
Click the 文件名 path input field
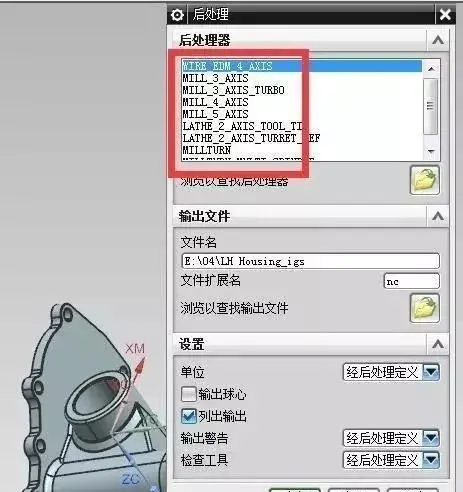tap(311, 261)
